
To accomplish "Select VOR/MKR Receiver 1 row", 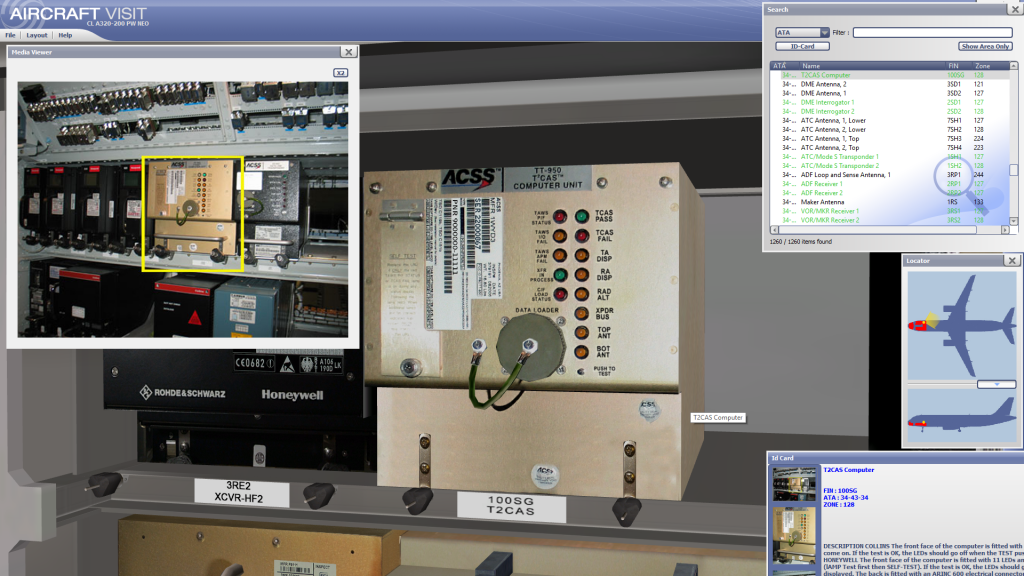I will 889,212.
